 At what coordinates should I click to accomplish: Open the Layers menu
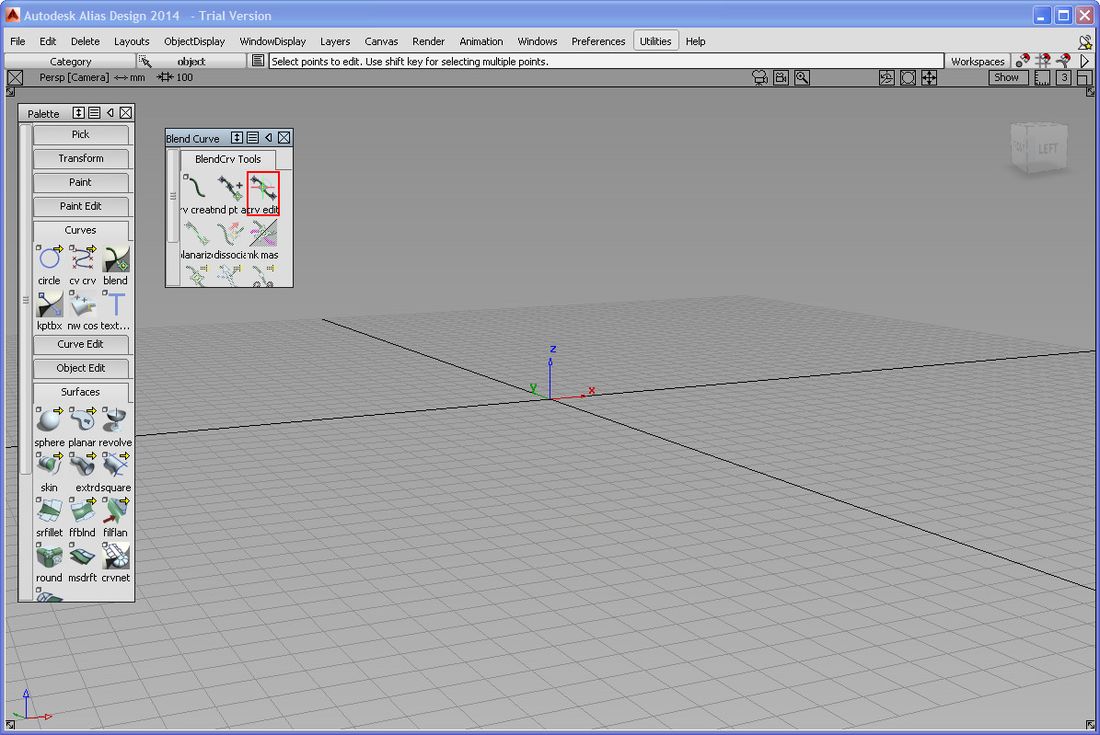pyautogui.click(x=335, y=41)
